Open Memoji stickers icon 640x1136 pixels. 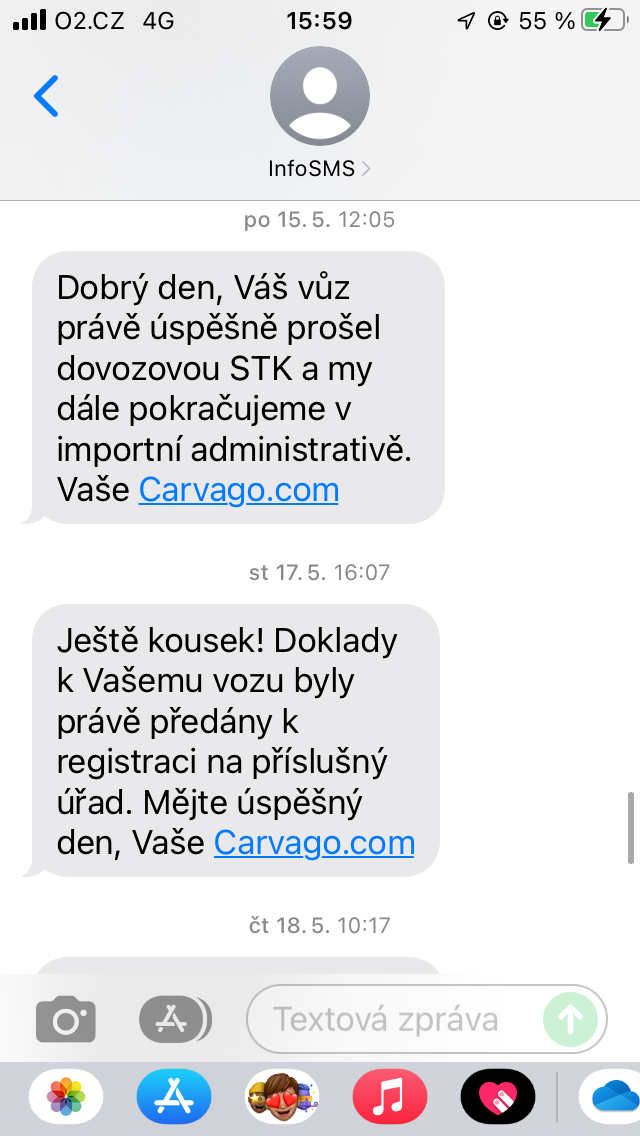click(282, 1096)
